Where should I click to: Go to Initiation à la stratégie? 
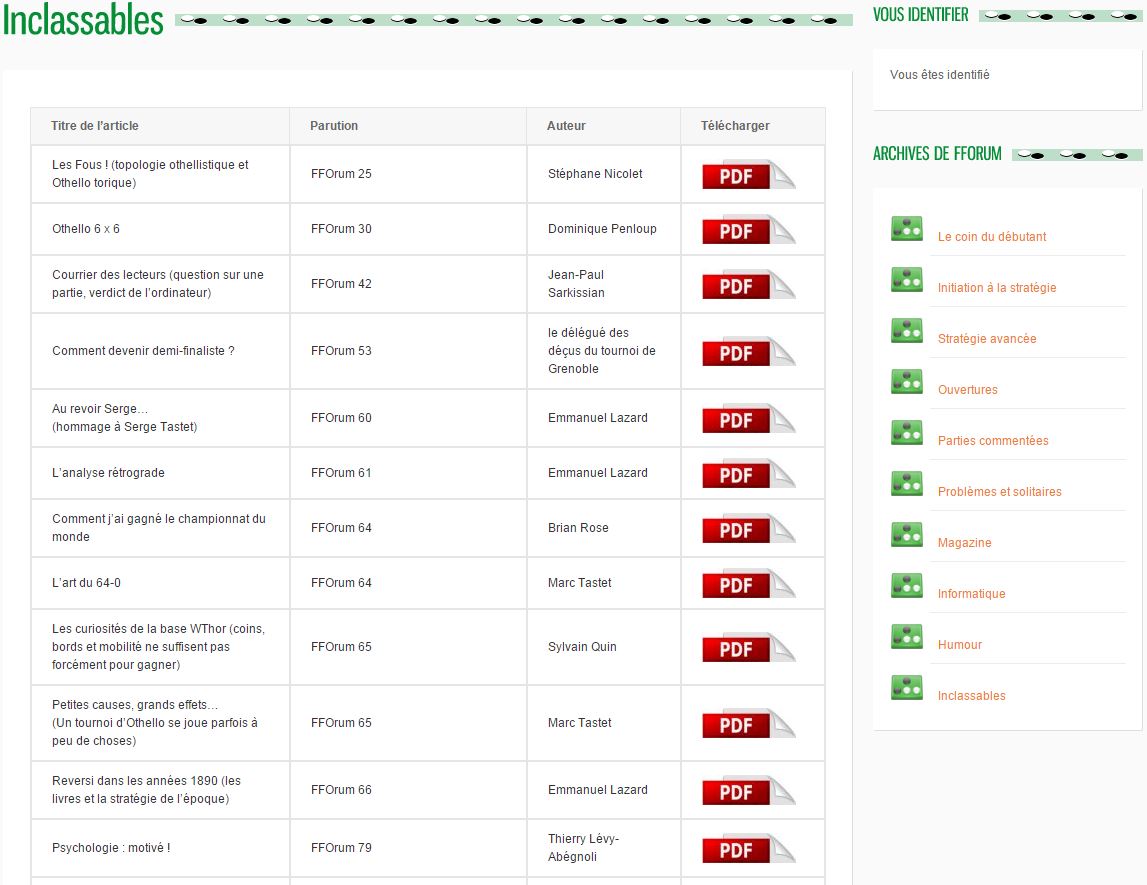[x=996, y=288]
